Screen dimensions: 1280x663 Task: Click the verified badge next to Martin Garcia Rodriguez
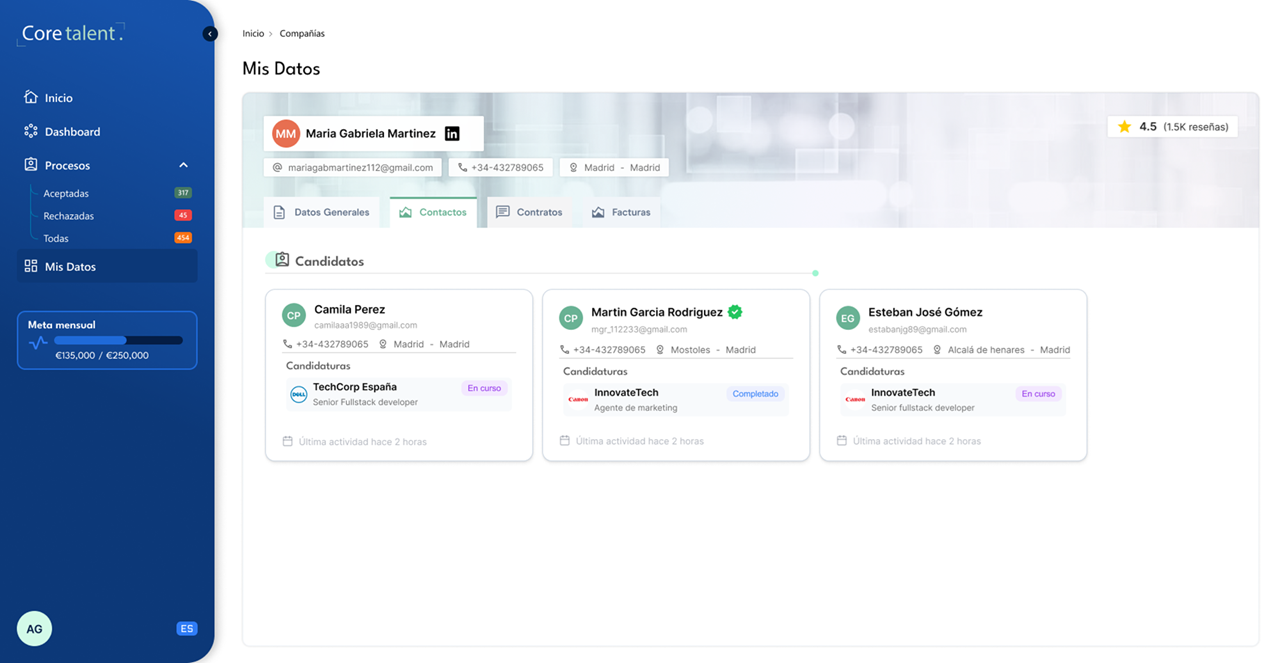tap(735, 312)
